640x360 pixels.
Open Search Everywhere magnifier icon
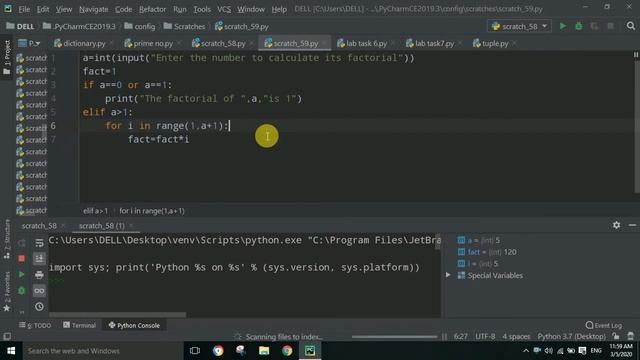click(x=631, y=26)
